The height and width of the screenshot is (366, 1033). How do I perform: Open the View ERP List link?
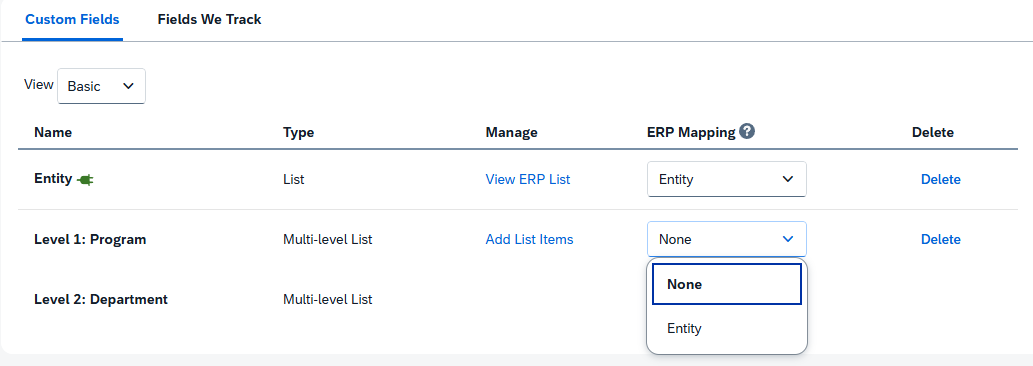pyautogui.click(x=528, y=179)
